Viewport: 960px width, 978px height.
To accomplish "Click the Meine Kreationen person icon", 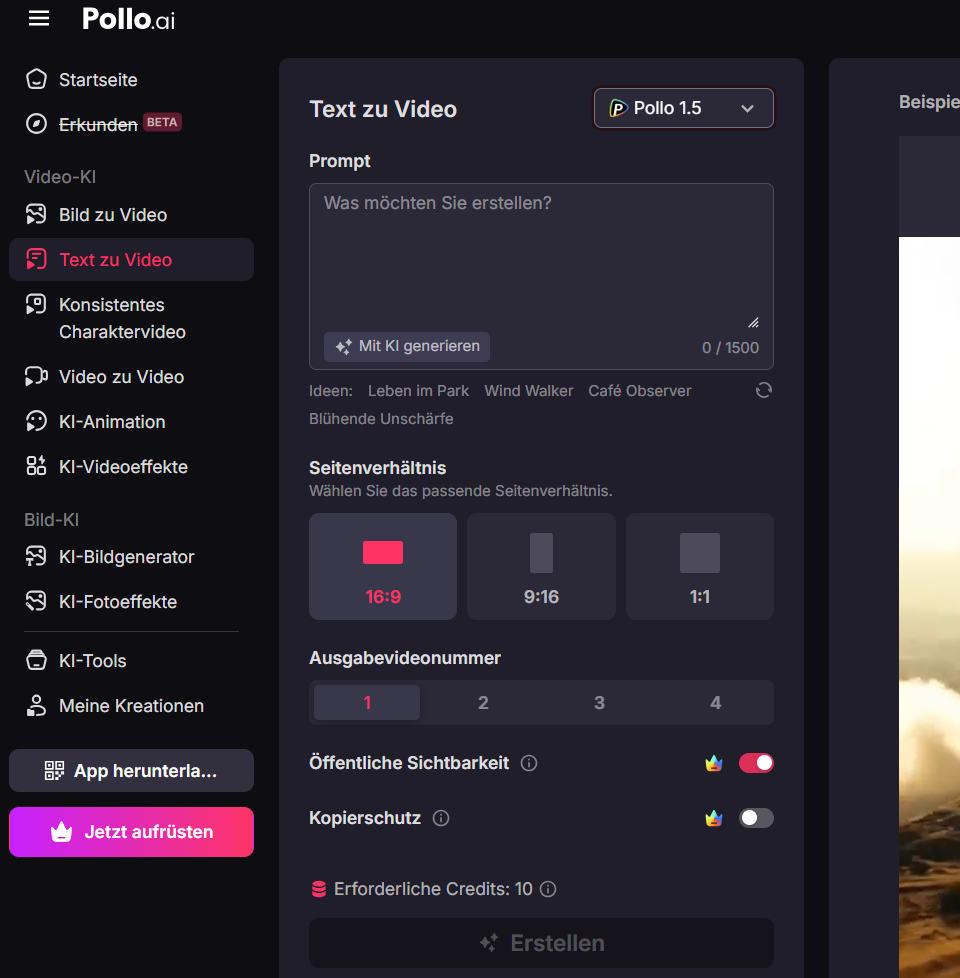I will 36,705.
